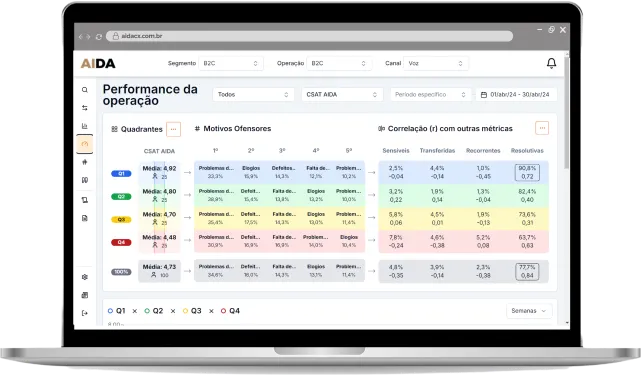Click the browser forward arrow
The image size is (641, 375).
coord(88,36)
